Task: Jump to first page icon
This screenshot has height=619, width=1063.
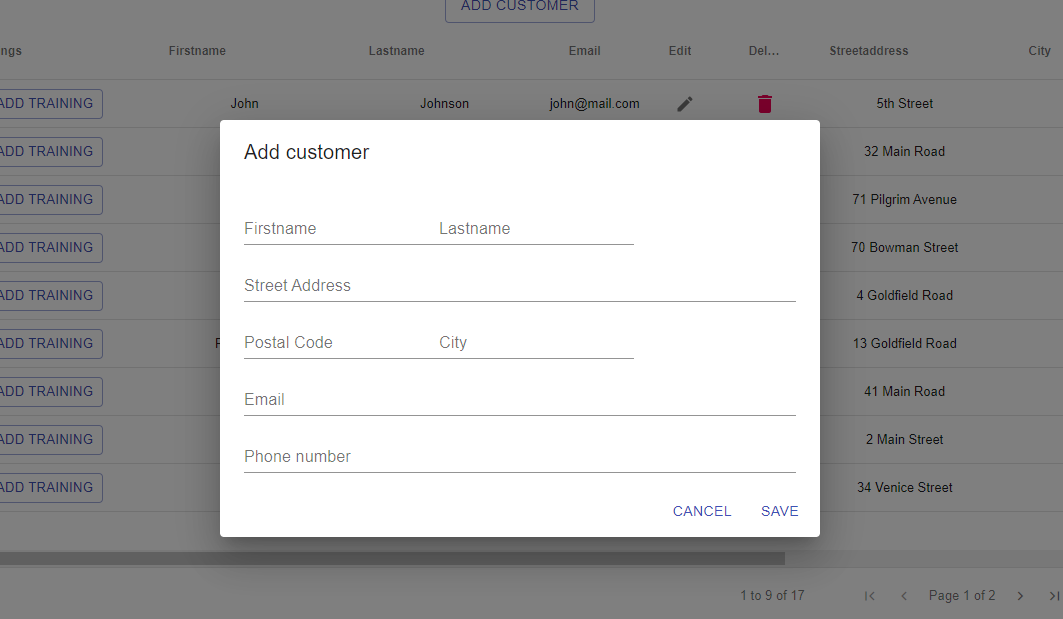Action: 870,596
